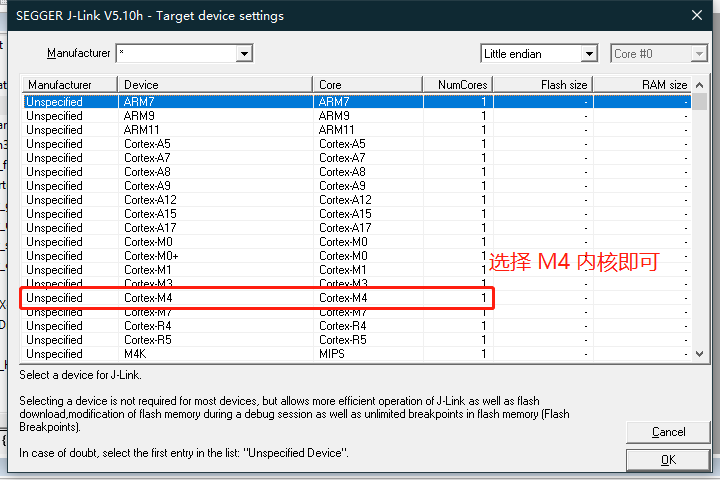Screen dimensions: 720x480
Task: Expand the Little endian combo box
Action: (x=590, y=53)
